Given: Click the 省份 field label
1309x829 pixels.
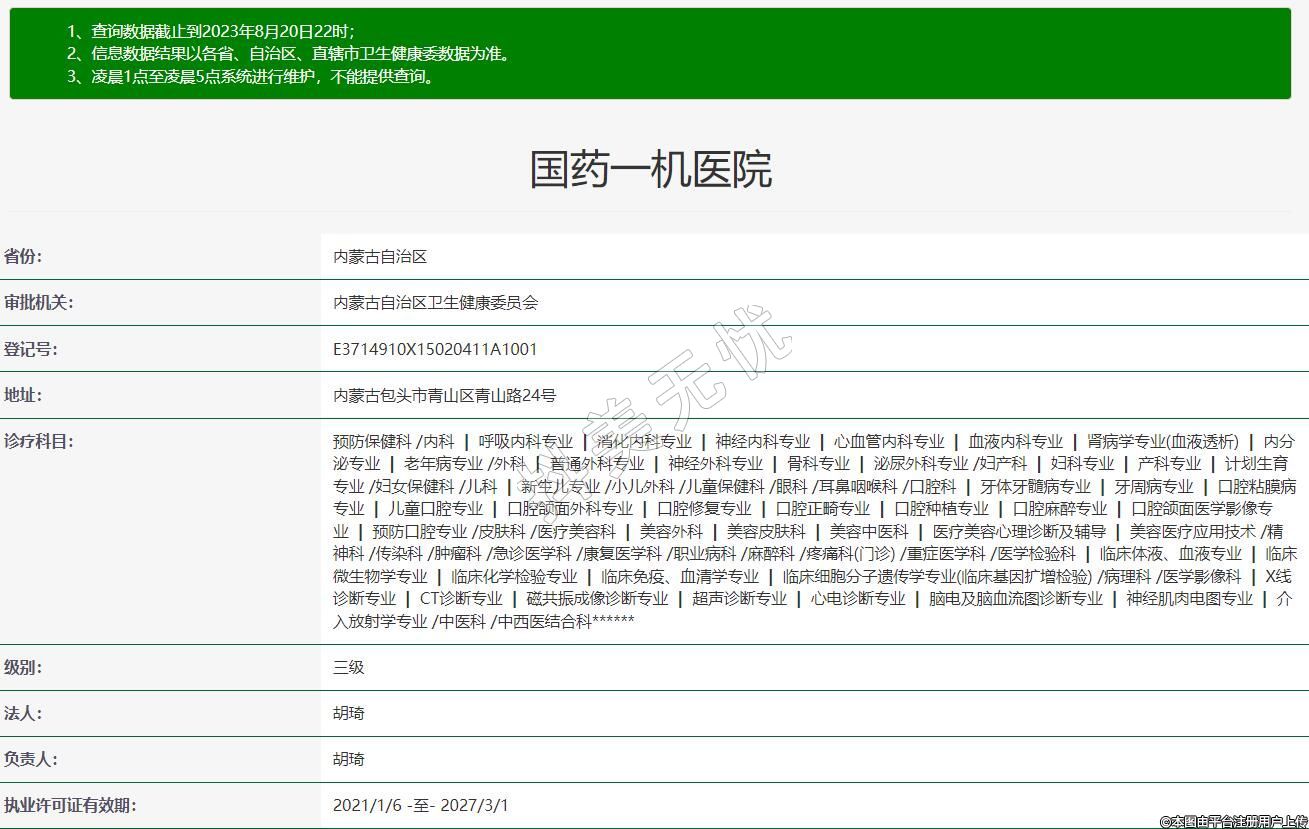Looking at the screenshot, I should click(x=23, y=257).
